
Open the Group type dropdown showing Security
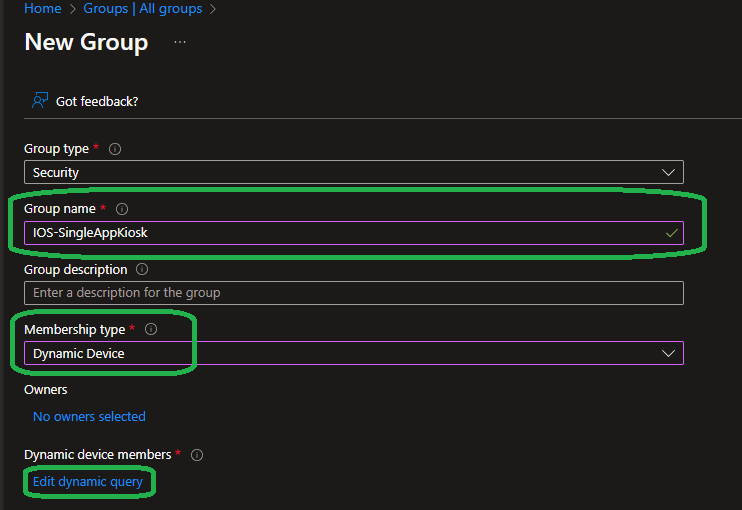tap(353, 172)
